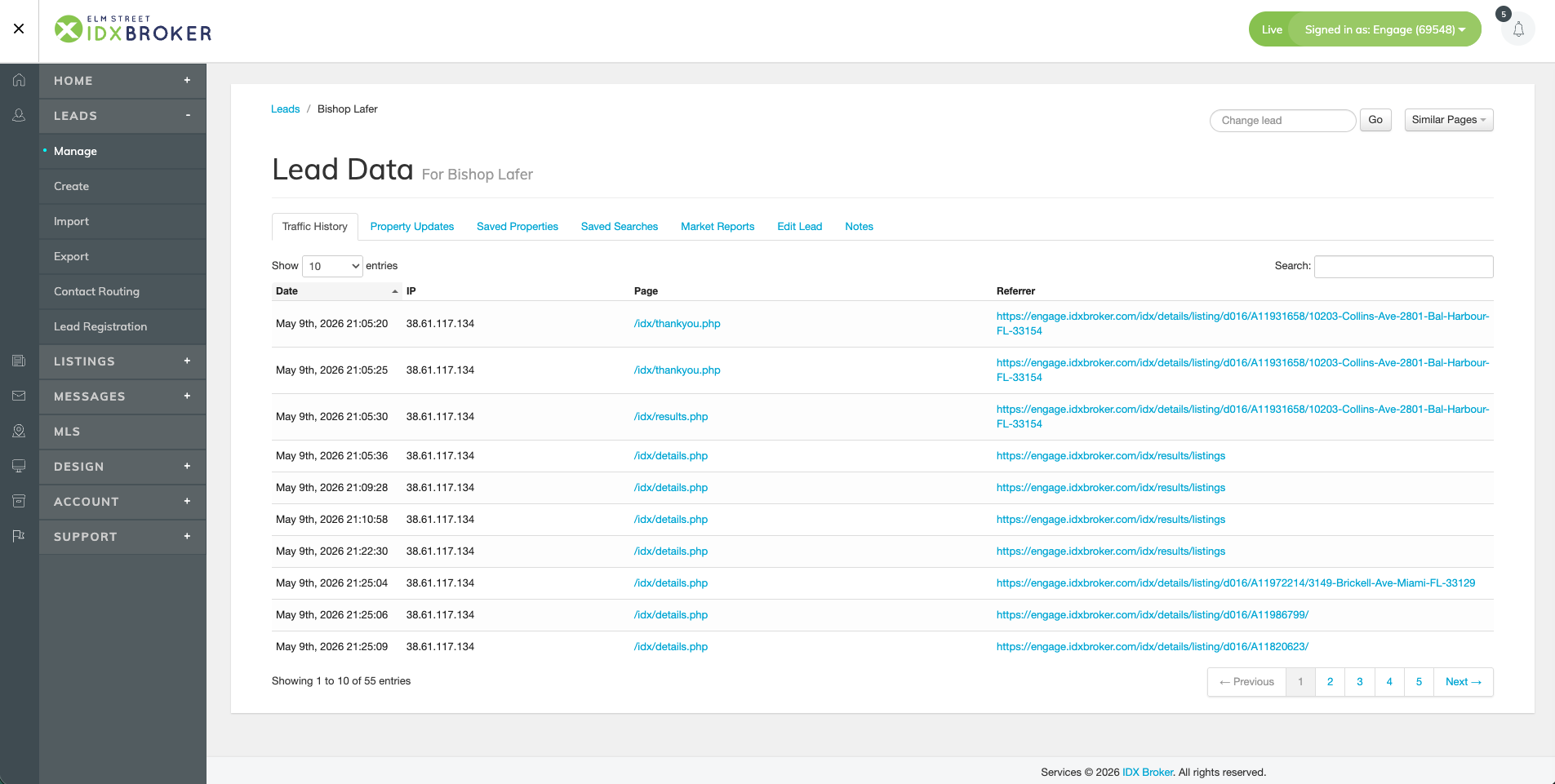Image resolution: width=1555 pixels, height=784 pixels.
Task: Select Import under Leads
Action: (122, 221)
